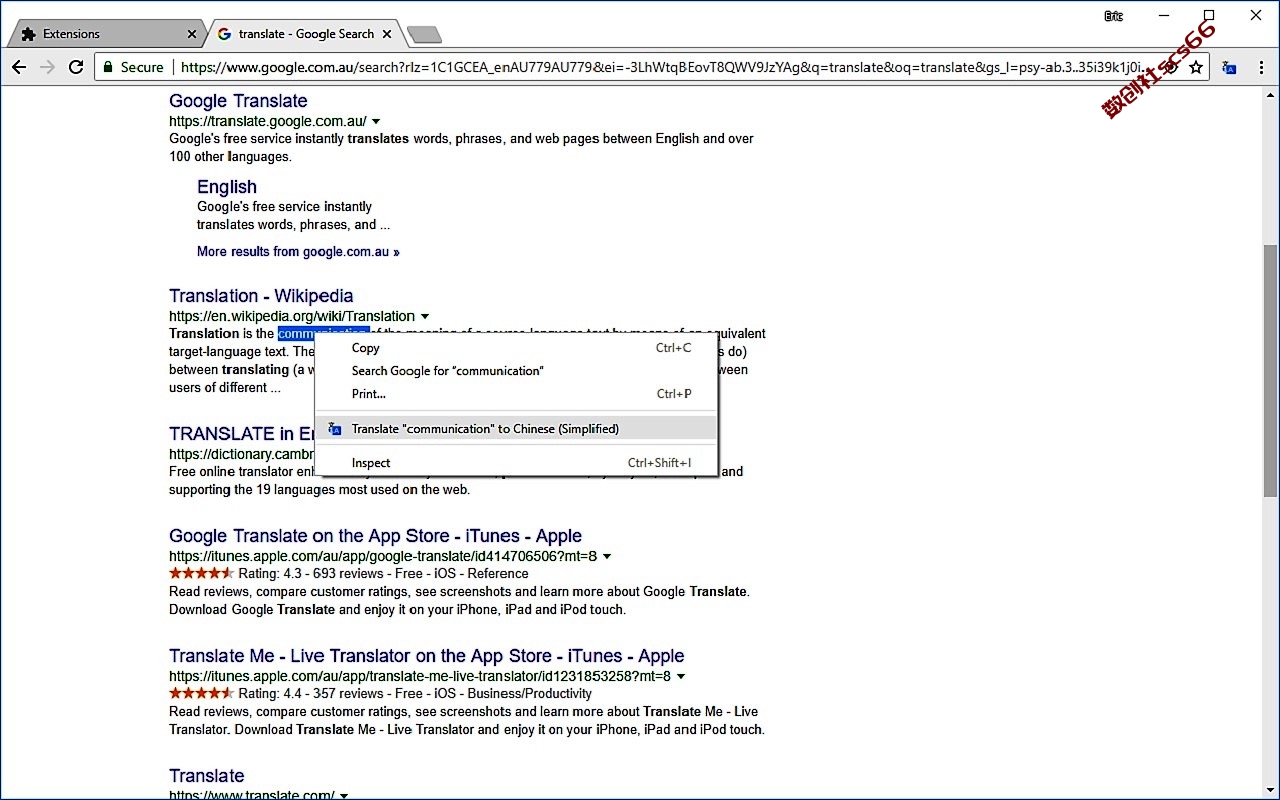Screen dimensions: 1280x800
Task: Open the Translation - Wikipedia result
Action: pos(261,296)
